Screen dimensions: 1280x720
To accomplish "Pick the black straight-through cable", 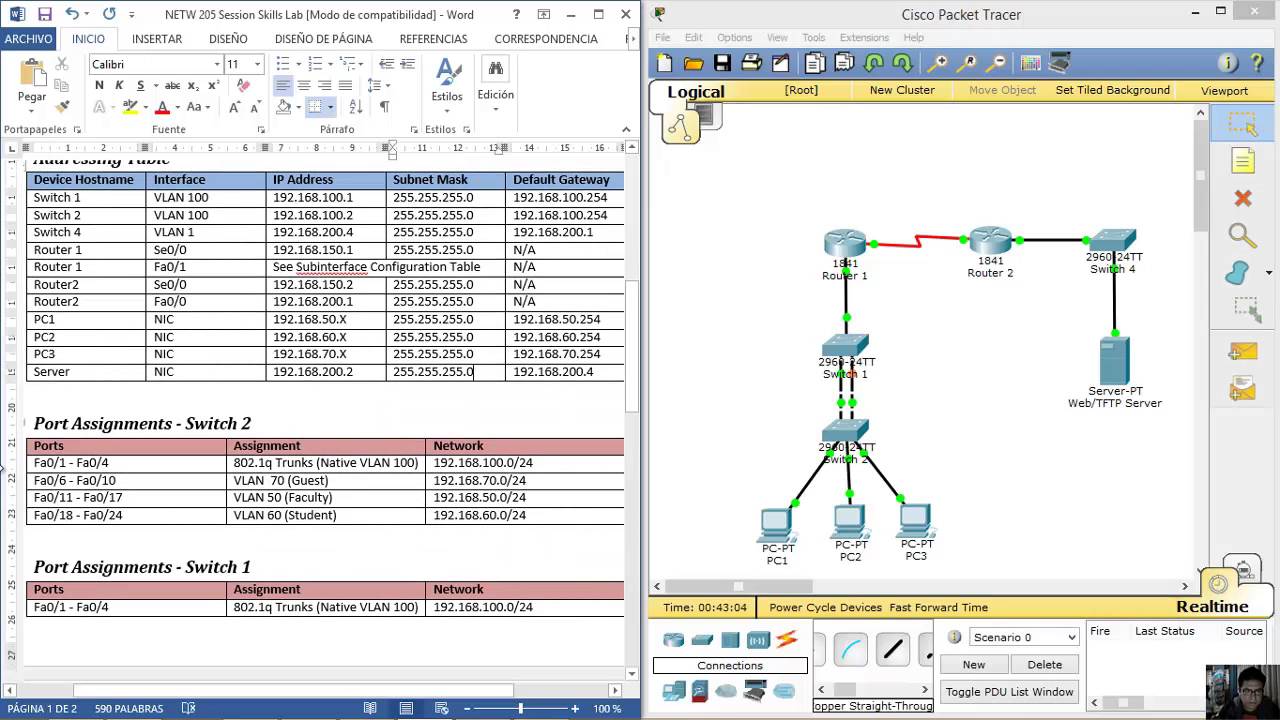I will [893, 651].
